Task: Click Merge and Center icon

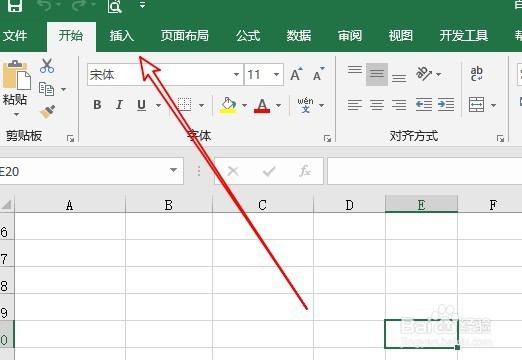Action: pos(477,105)
